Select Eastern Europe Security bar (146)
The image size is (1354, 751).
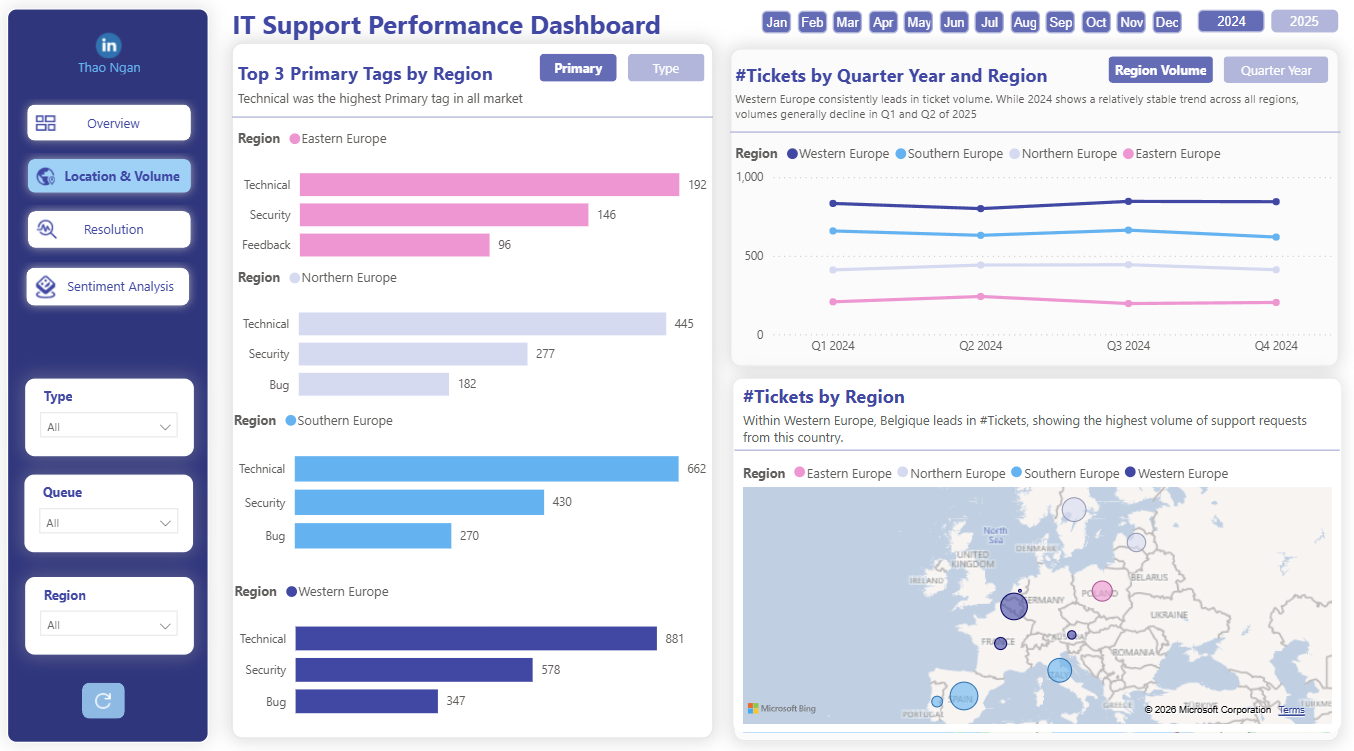tap(444, 215)
